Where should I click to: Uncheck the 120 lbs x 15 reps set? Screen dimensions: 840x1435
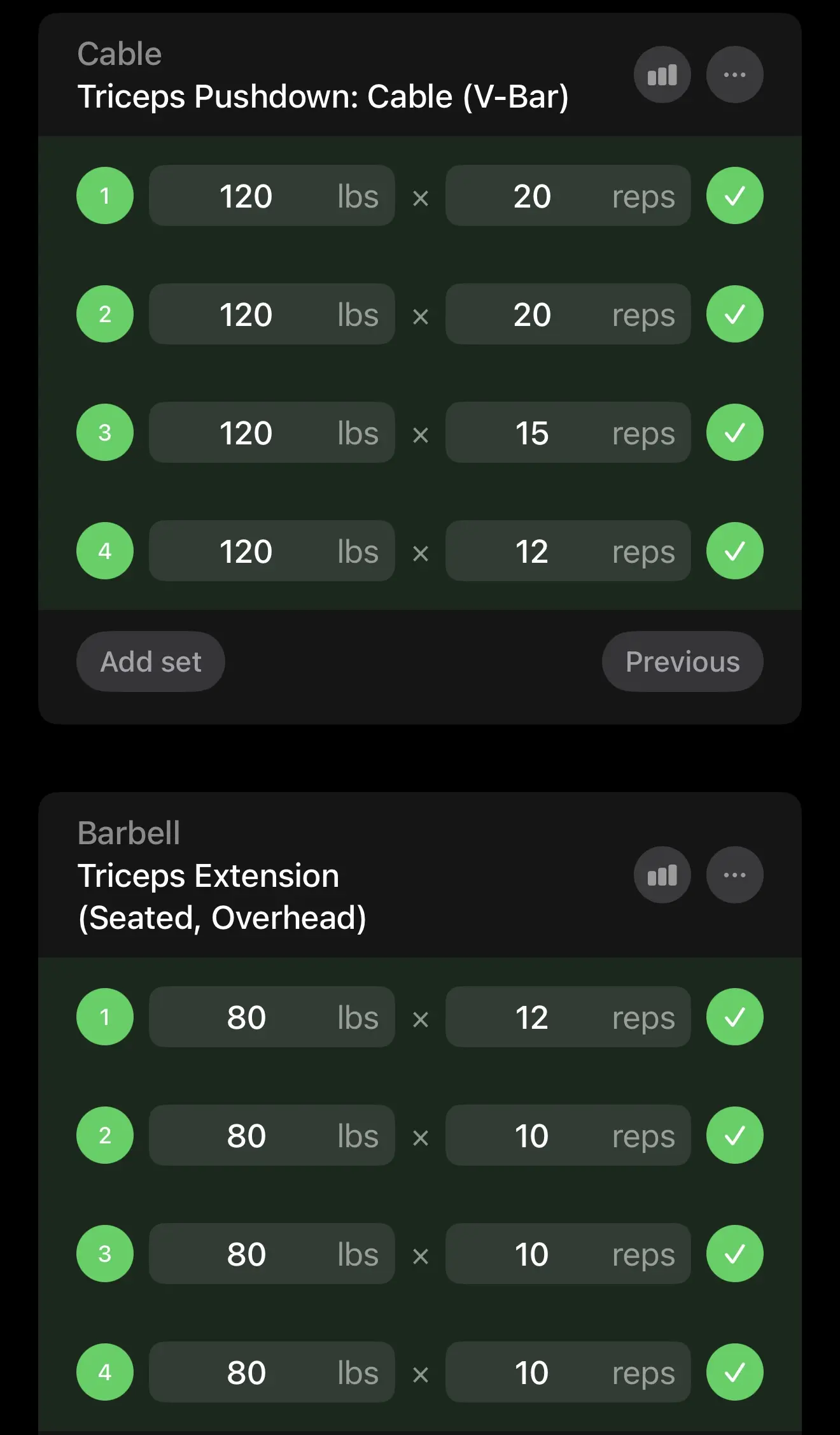pos(734,432)
